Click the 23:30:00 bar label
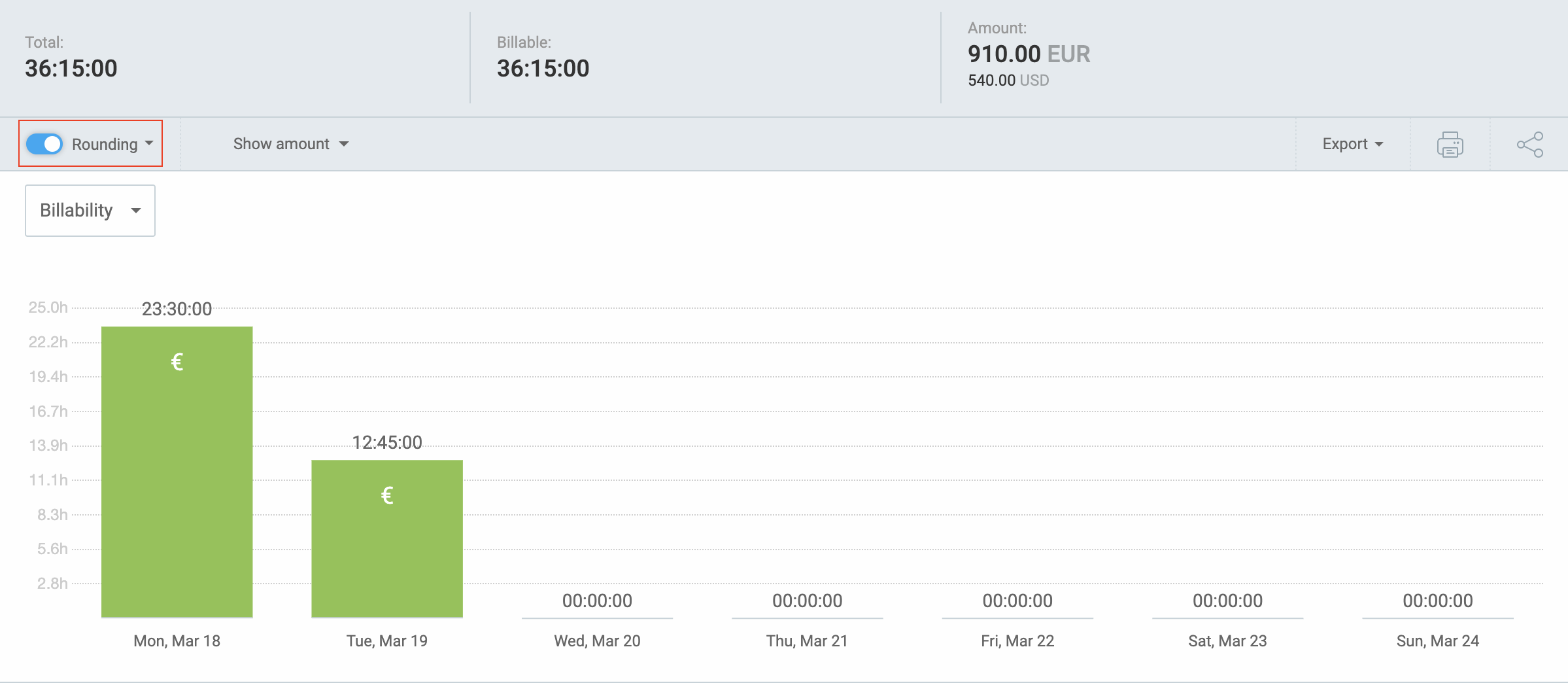The width and height of the screenshot is (1568, 683). (x=177, y=309)
